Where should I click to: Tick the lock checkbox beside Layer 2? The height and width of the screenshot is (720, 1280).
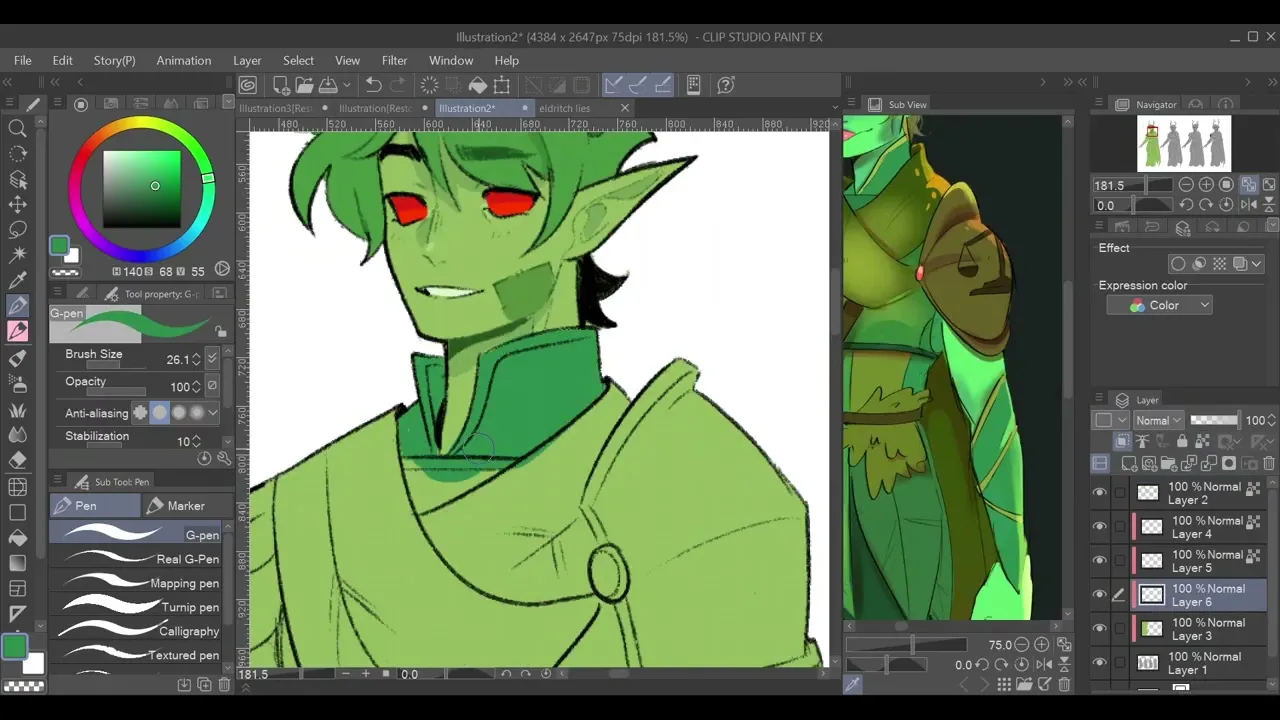[x=1119, y=493]
